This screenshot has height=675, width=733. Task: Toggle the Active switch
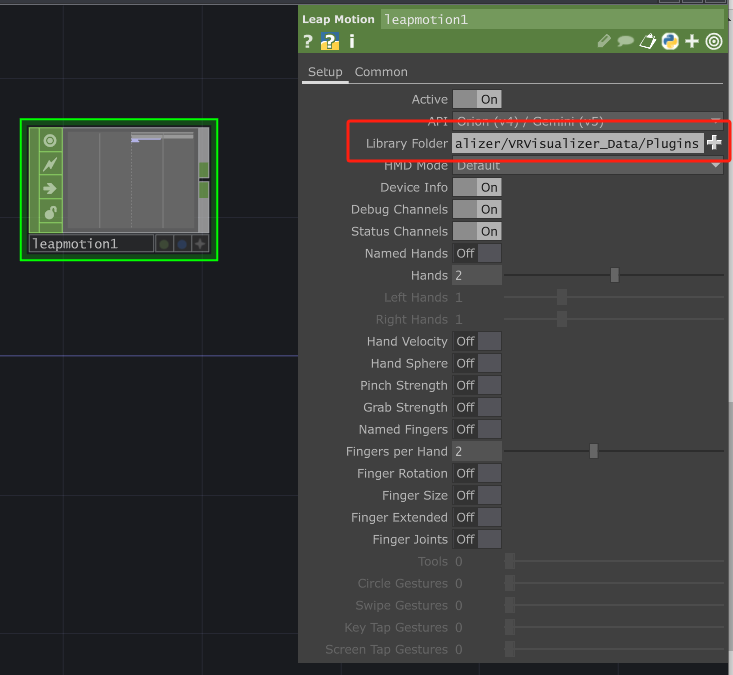click(x=477, y=99)
